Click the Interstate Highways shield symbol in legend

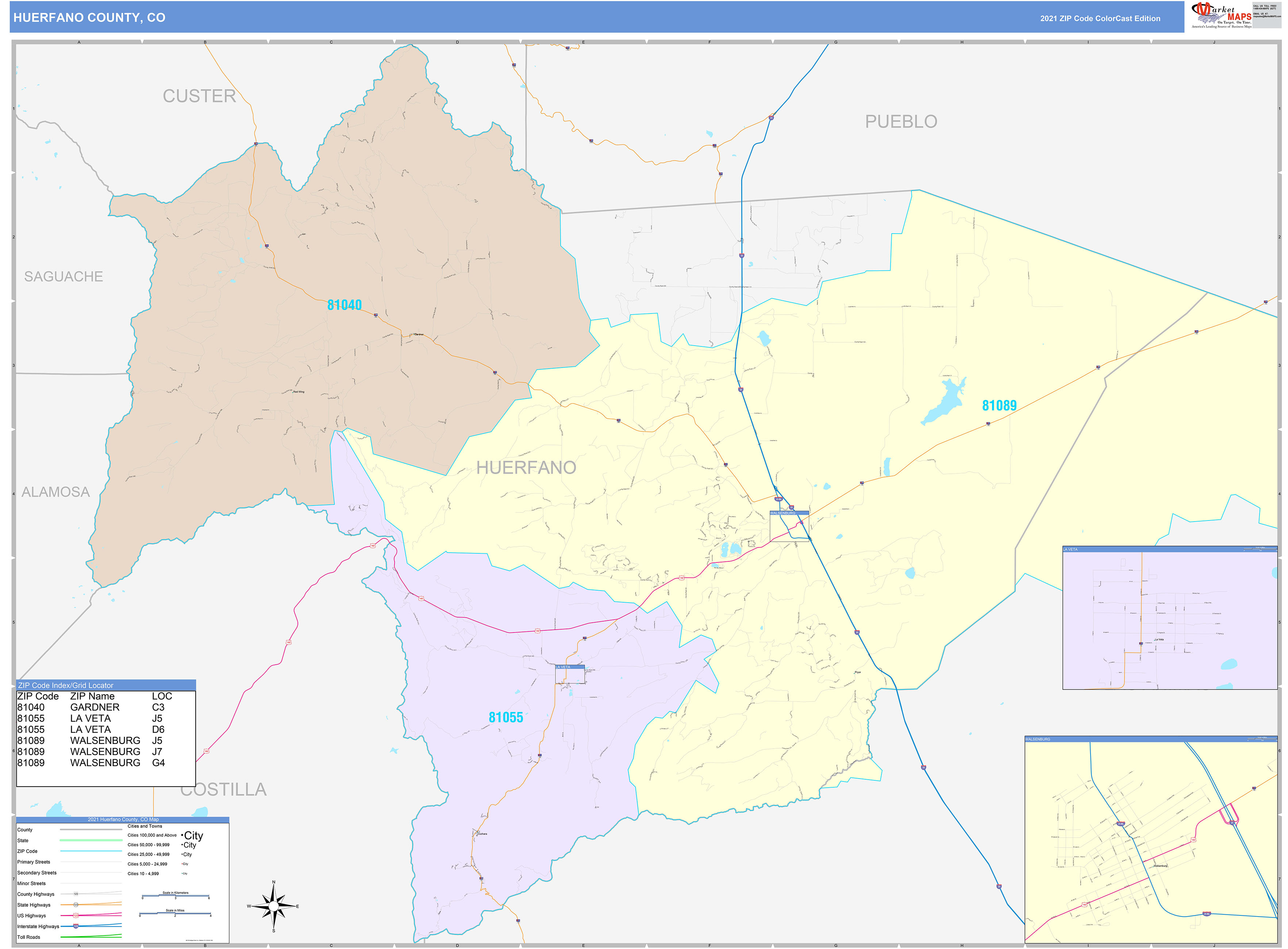76,927
